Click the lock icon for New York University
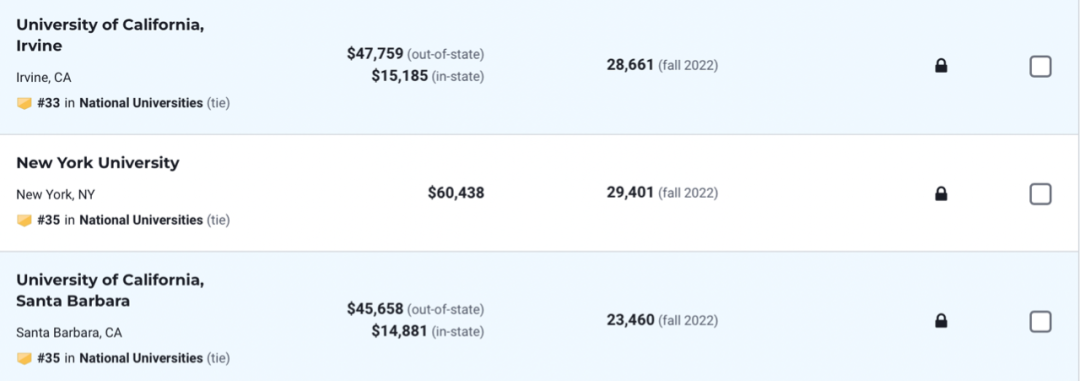1080x381 pixels. point(941,194)
